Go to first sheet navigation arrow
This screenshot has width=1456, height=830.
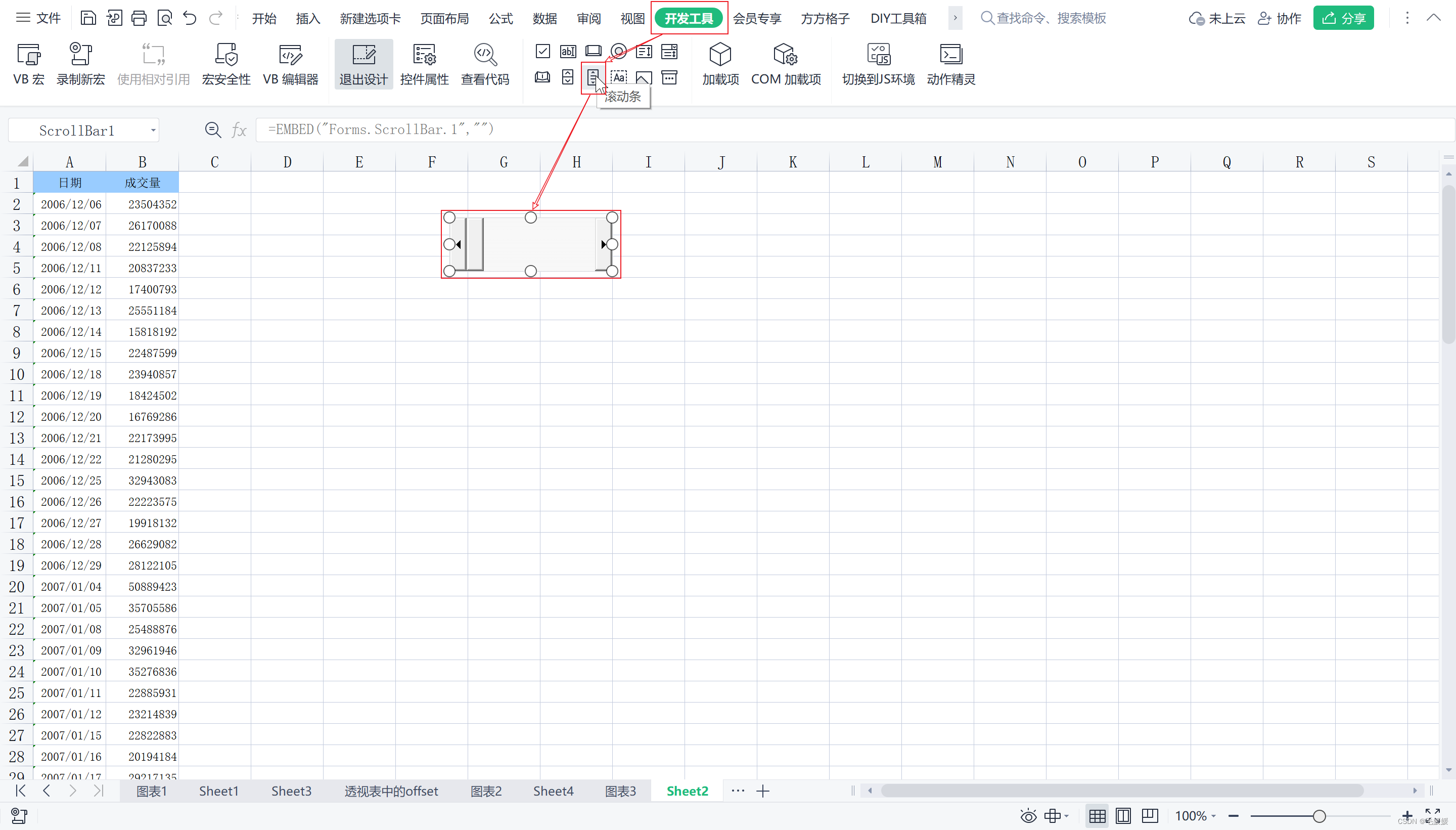click(21, 791)
